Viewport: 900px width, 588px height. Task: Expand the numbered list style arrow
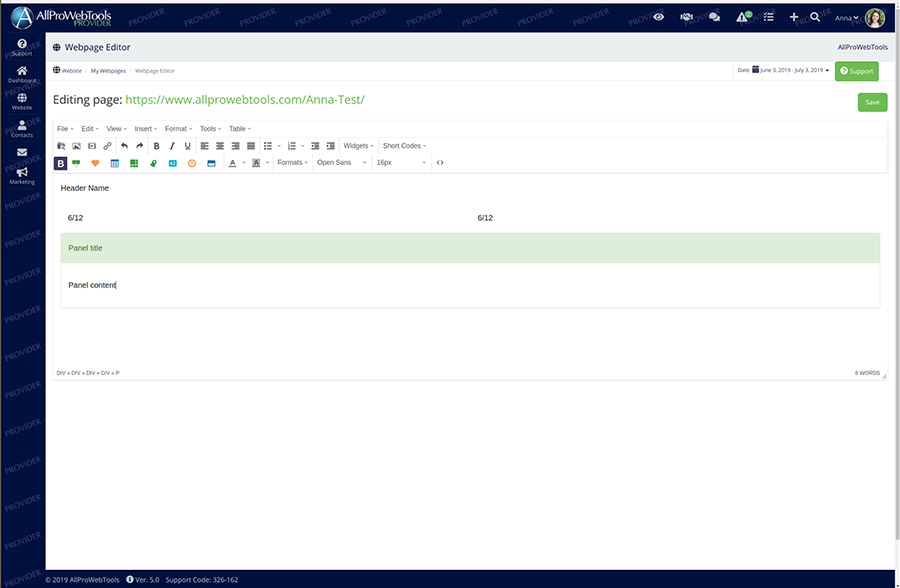tap(303, 146)
